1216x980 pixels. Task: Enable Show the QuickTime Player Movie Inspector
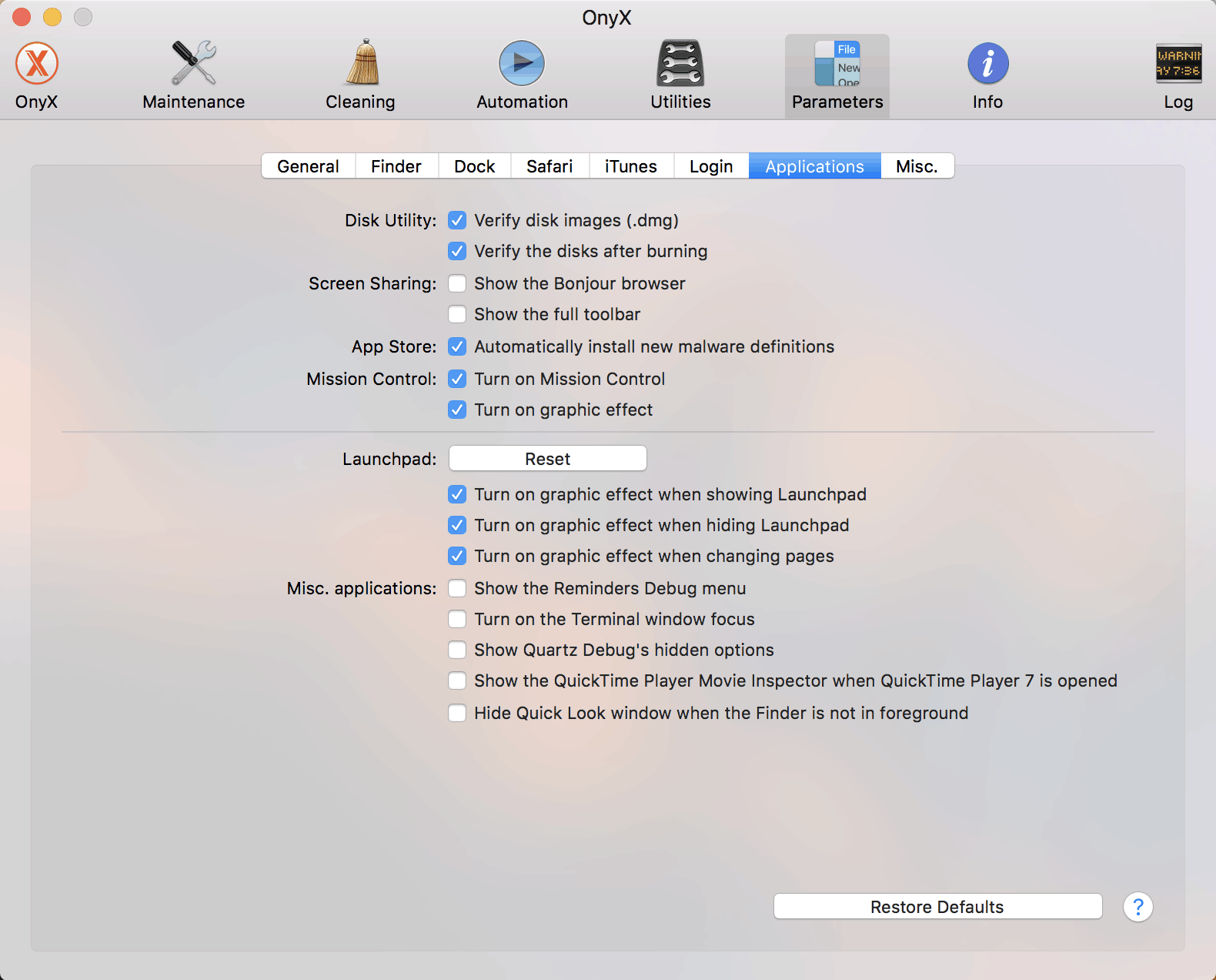(x=457, y=681)
